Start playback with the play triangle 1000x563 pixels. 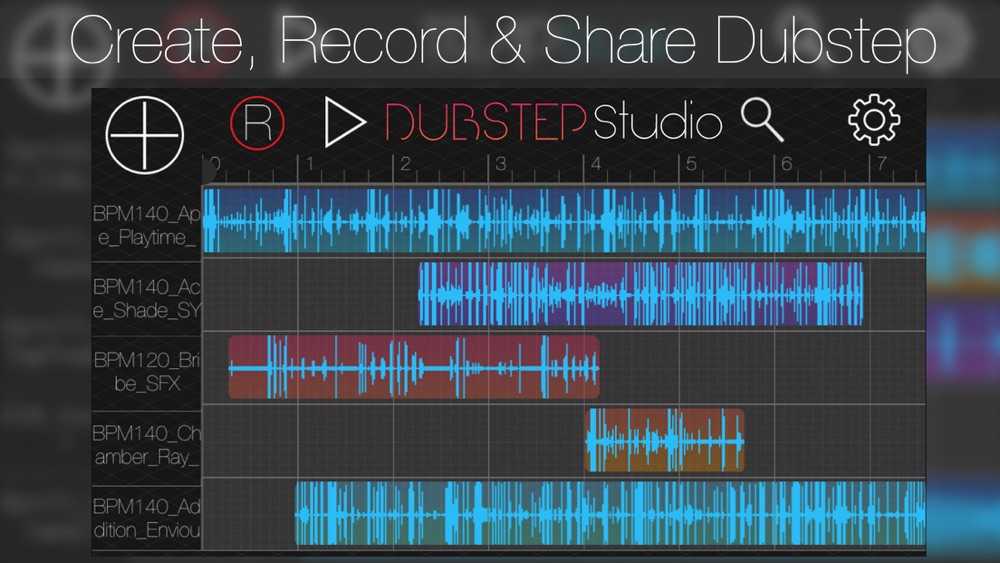click(344, 123)
